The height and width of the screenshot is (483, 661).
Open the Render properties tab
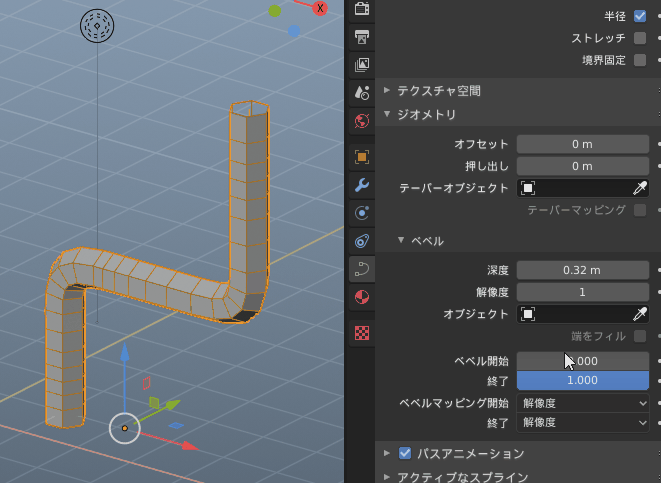362,8
